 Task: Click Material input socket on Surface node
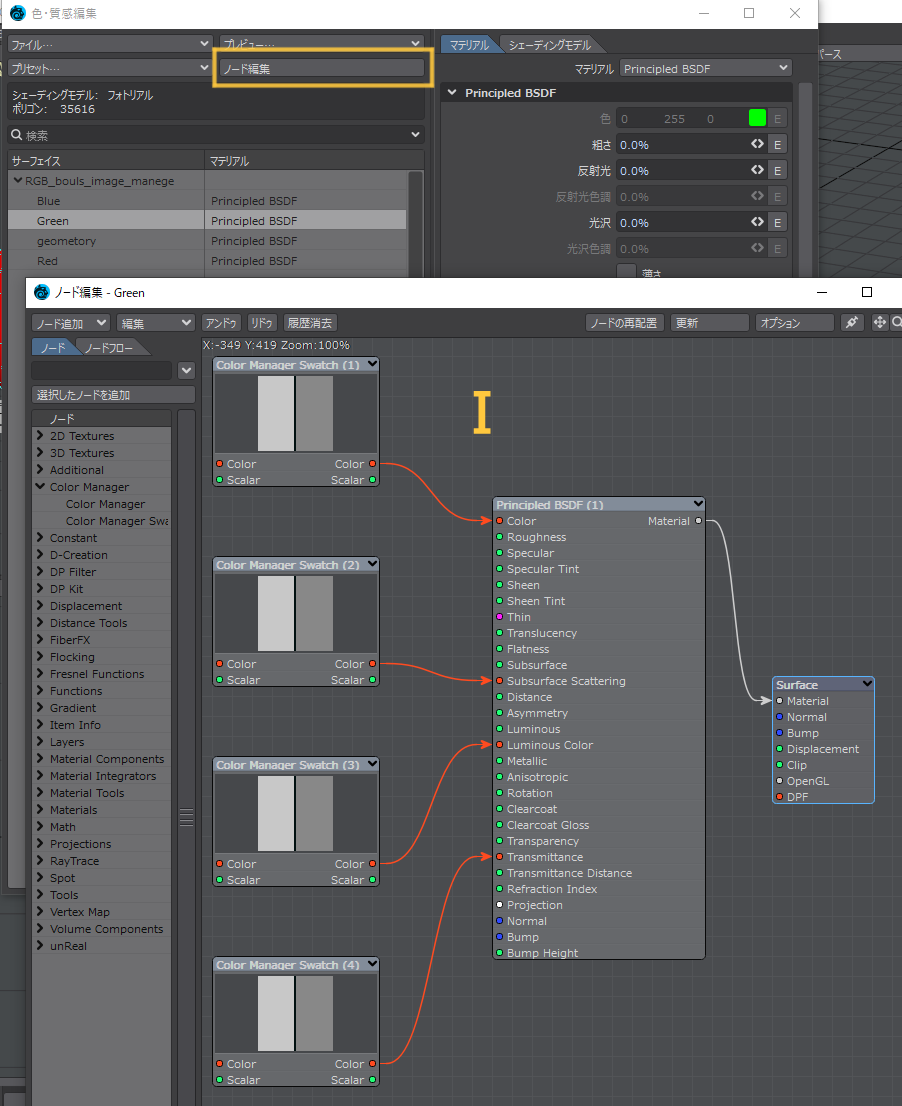pyautogui.click(x=779, y=700)
